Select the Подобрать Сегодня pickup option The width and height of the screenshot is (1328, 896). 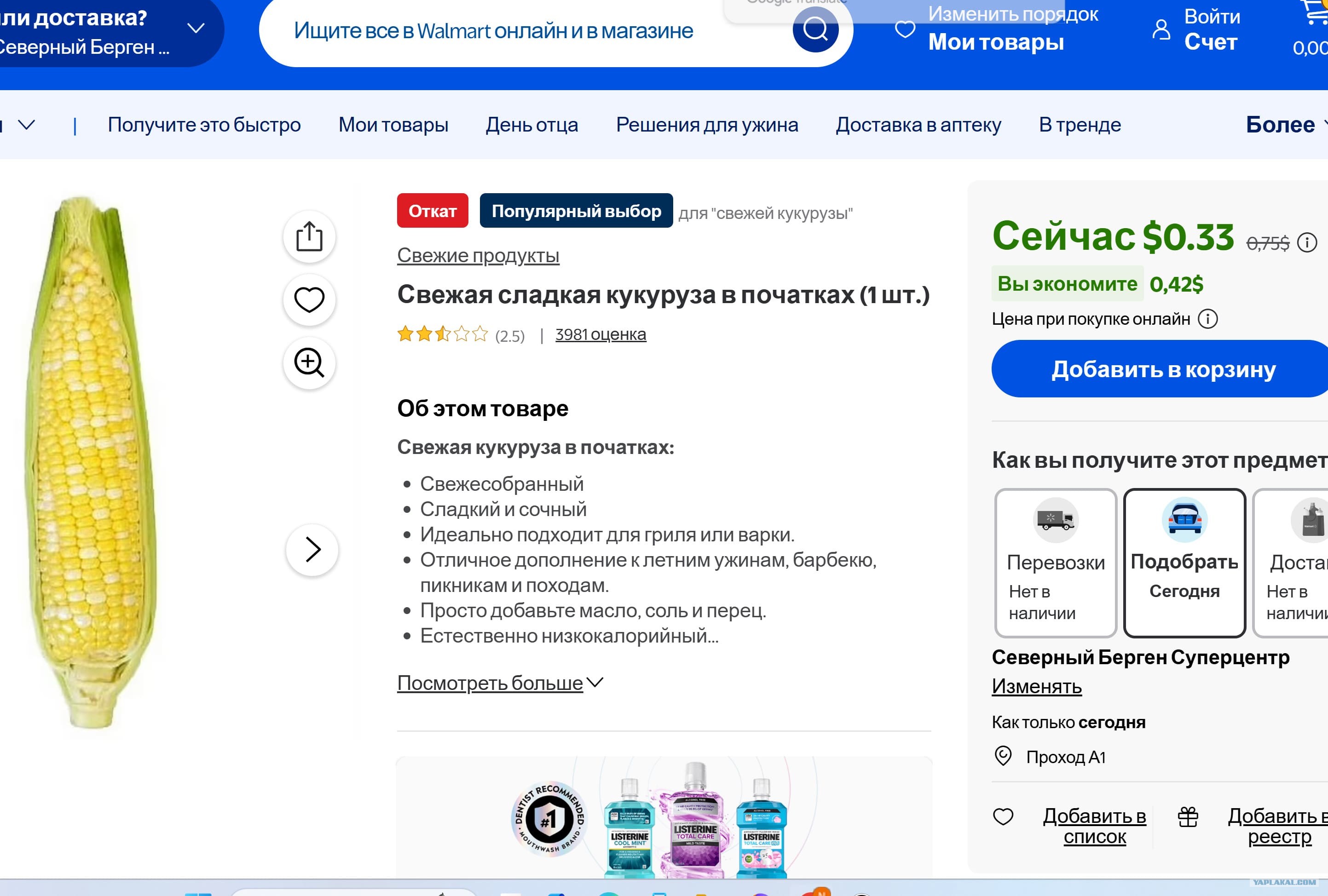coord(1184,563)
